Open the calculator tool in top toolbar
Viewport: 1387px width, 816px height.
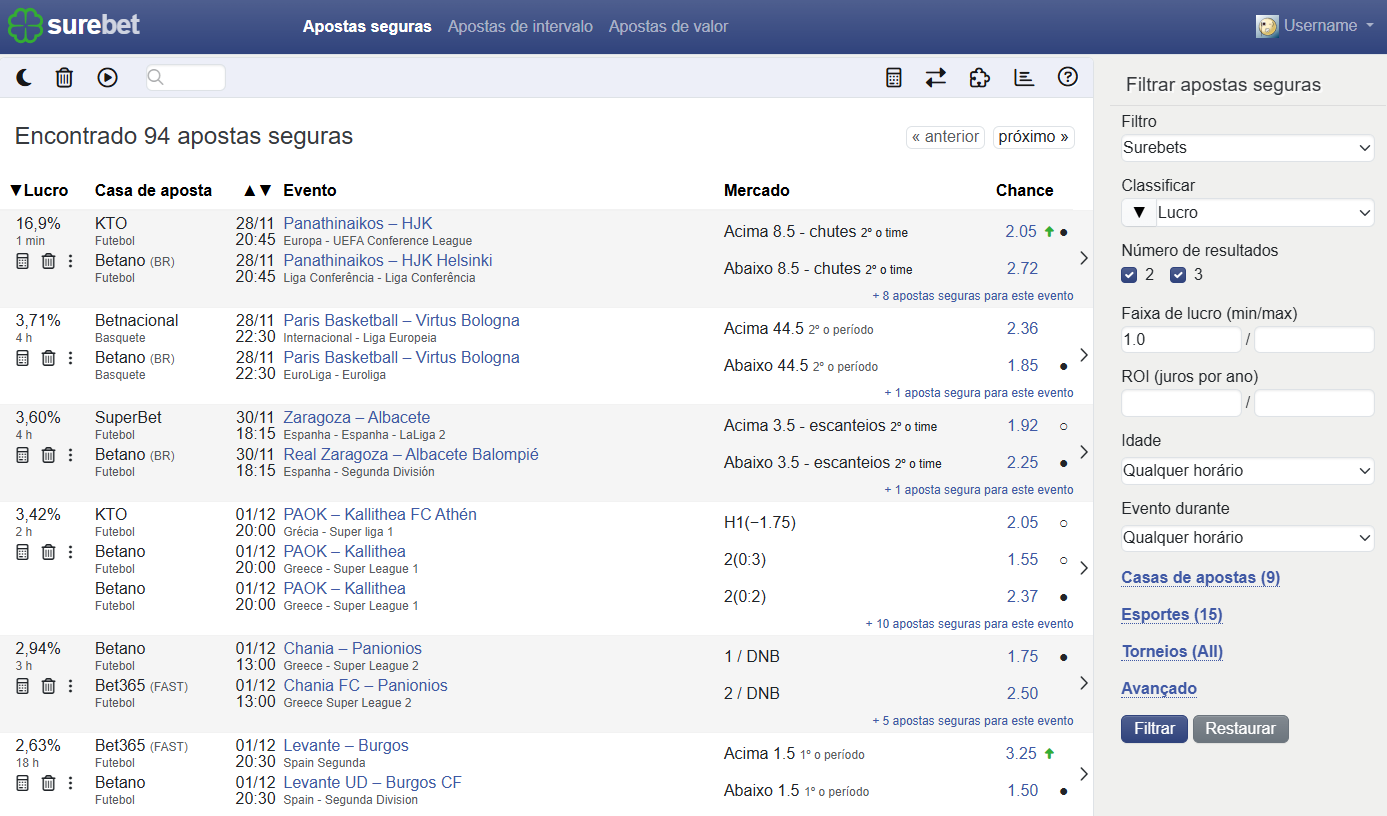click(x=894, y=77)
